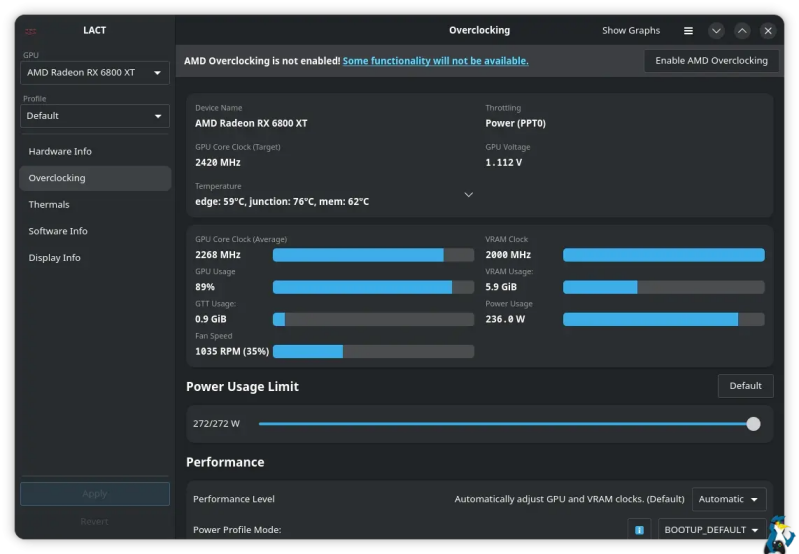Click the GTT Usage progress bar
This screenshot has width=799, height=554.
(x=374, y=319)
